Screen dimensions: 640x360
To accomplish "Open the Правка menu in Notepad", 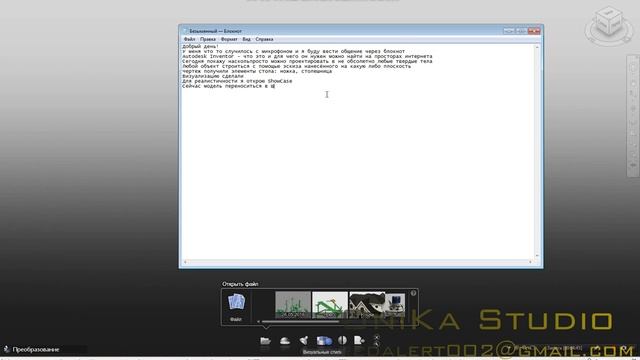I will [208, 39].
